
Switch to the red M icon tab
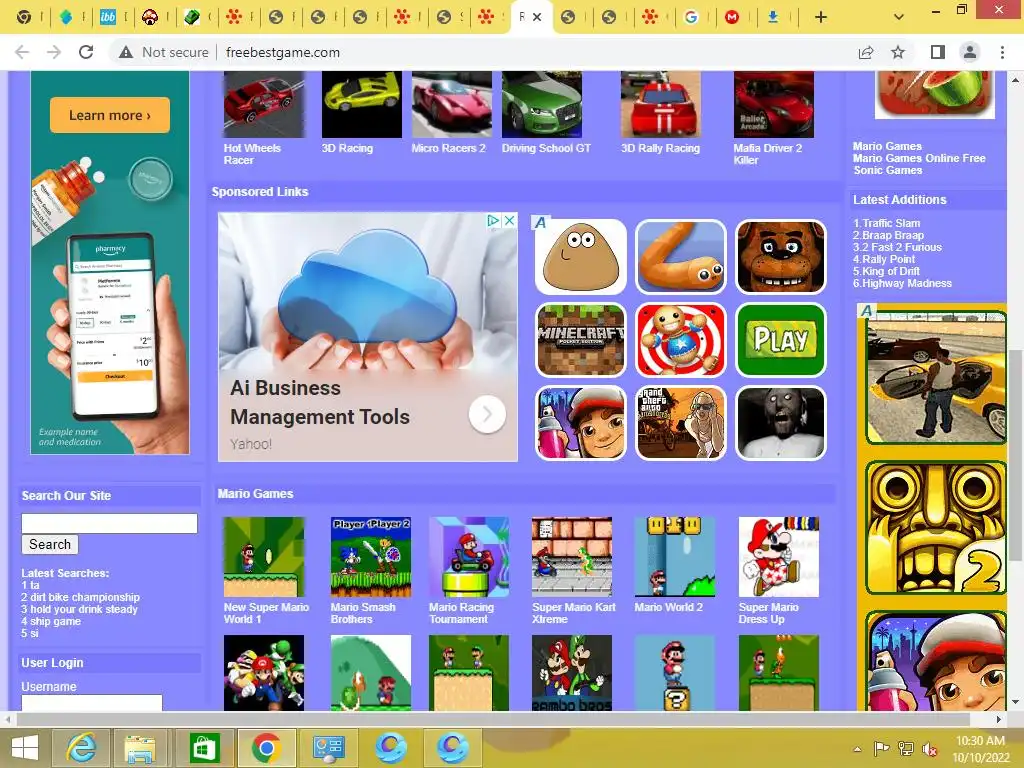tap(732, 18)
